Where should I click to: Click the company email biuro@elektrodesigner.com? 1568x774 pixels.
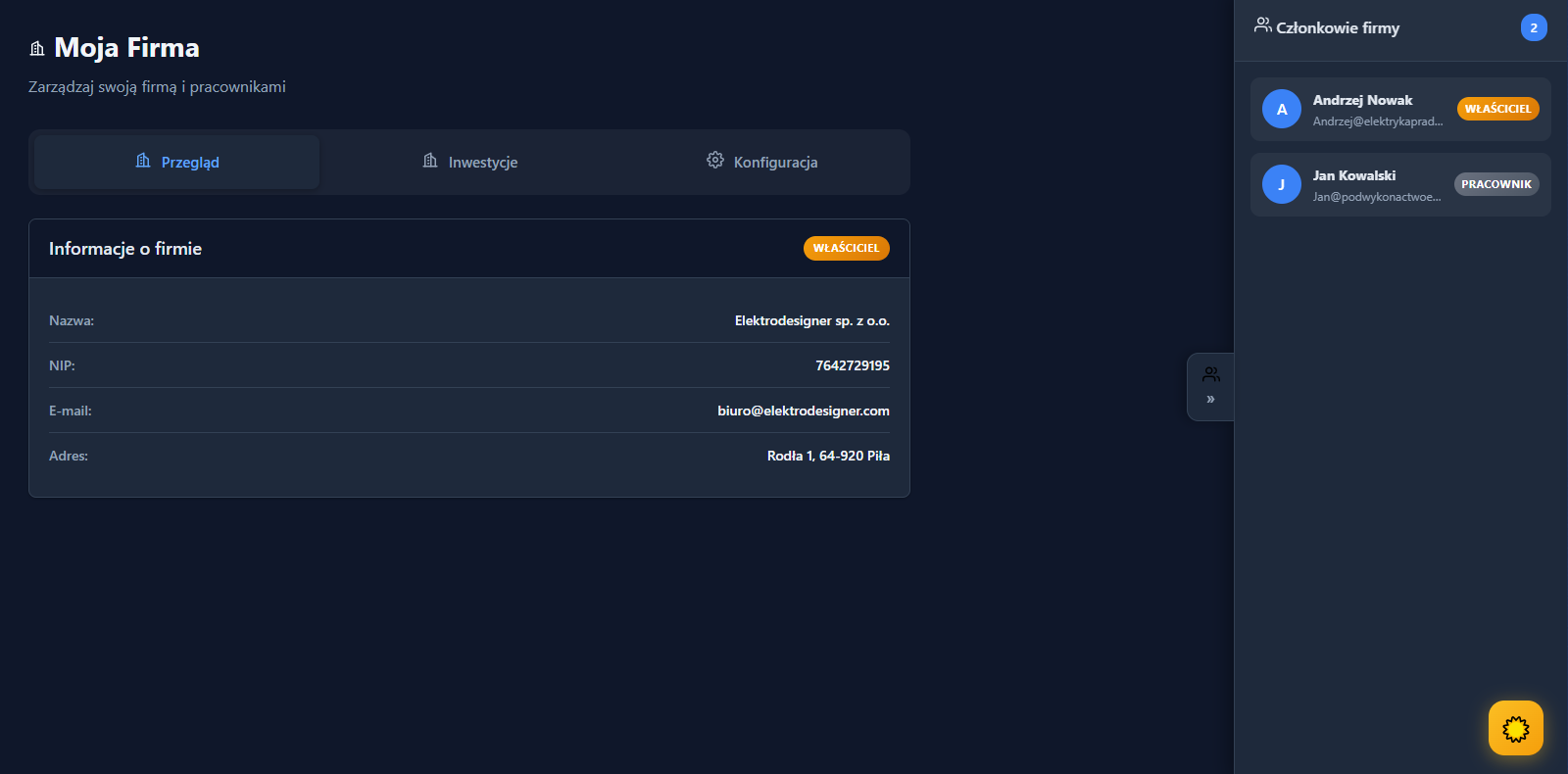(x=803, y=411)
